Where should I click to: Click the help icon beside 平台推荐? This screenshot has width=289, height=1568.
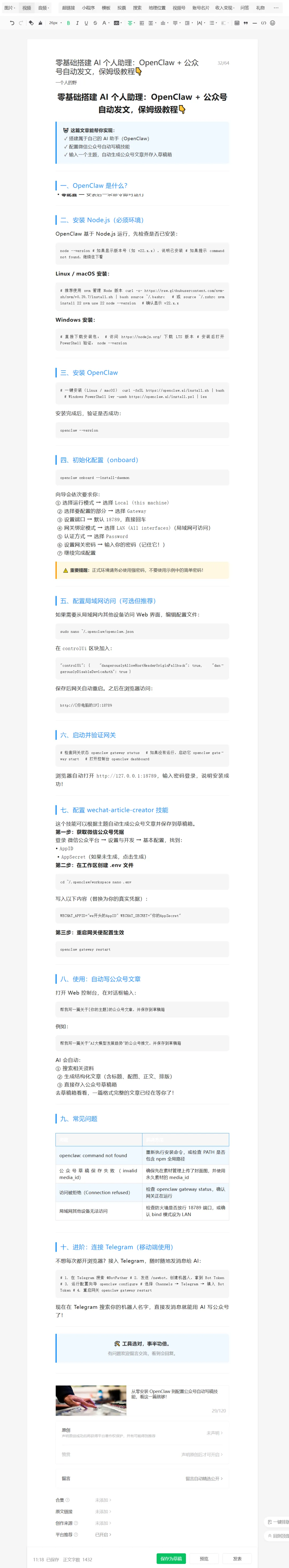coord(76,1535)
